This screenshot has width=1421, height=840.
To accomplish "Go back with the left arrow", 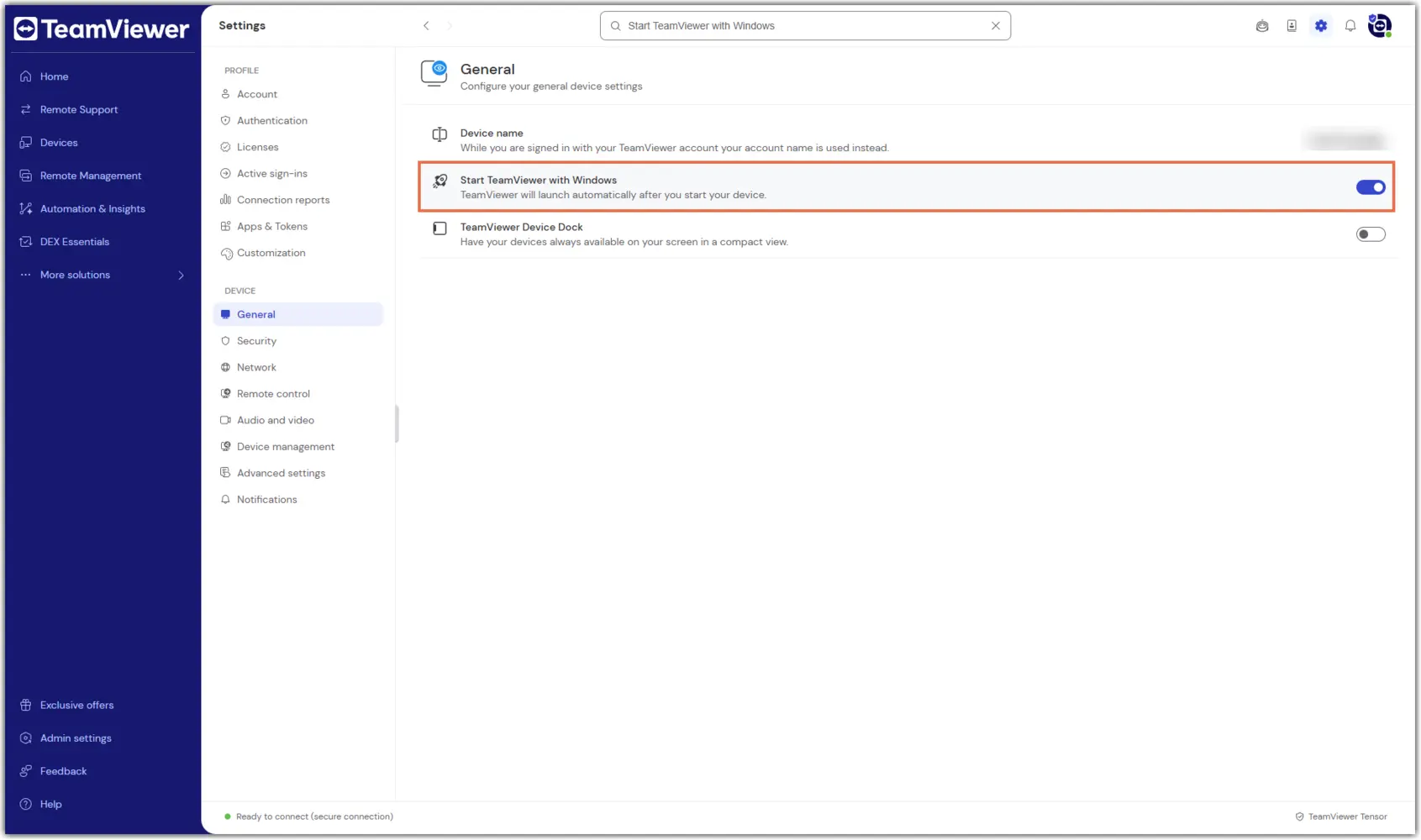I will (426, 26).
